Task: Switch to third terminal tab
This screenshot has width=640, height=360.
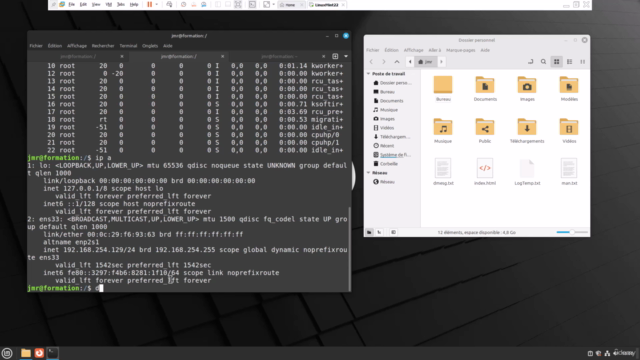Action: point(279,56)
